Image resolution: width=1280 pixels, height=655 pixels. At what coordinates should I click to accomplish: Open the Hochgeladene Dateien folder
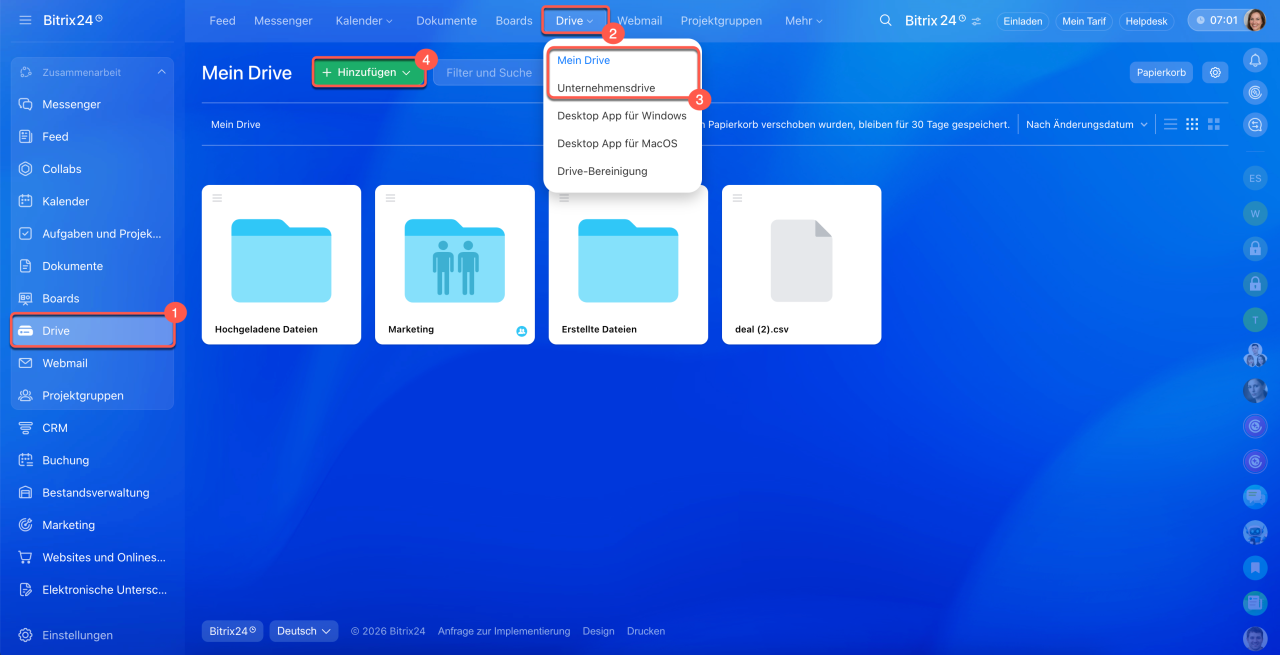coord(281,264)
